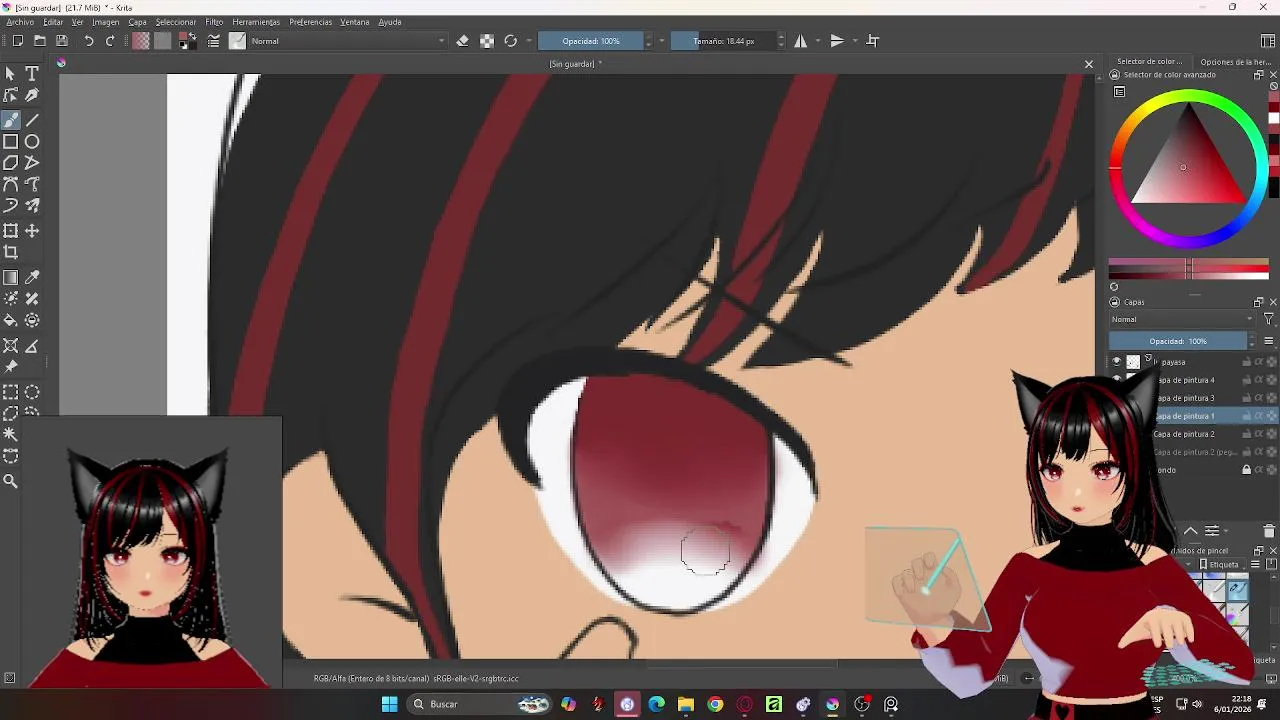Select layer Capa de pintura 2
Image resolution: width=1280 pixels, height=720 pixels.
point(1184,434)
